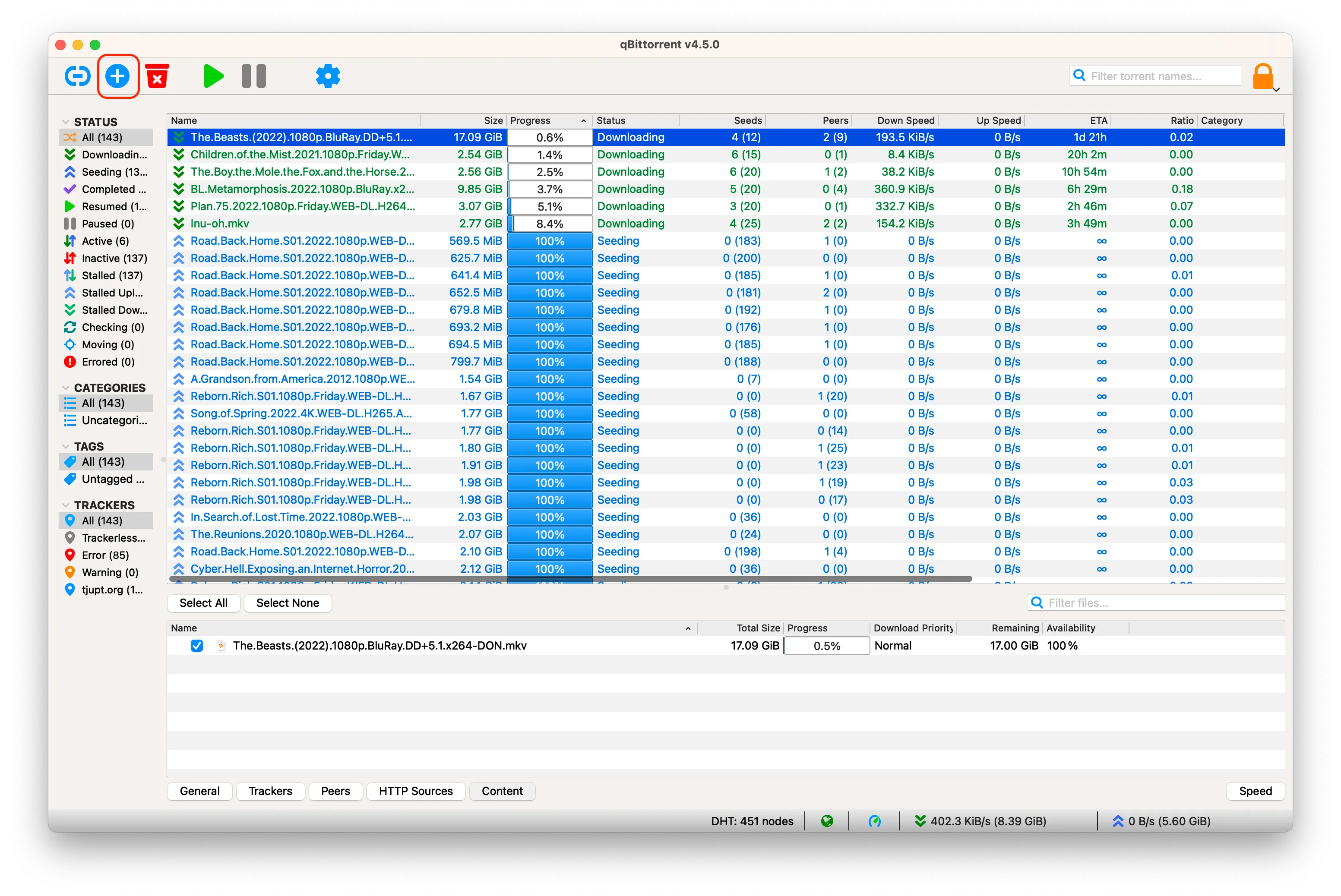Select the All (143) status filter

[x=106, y=137]
